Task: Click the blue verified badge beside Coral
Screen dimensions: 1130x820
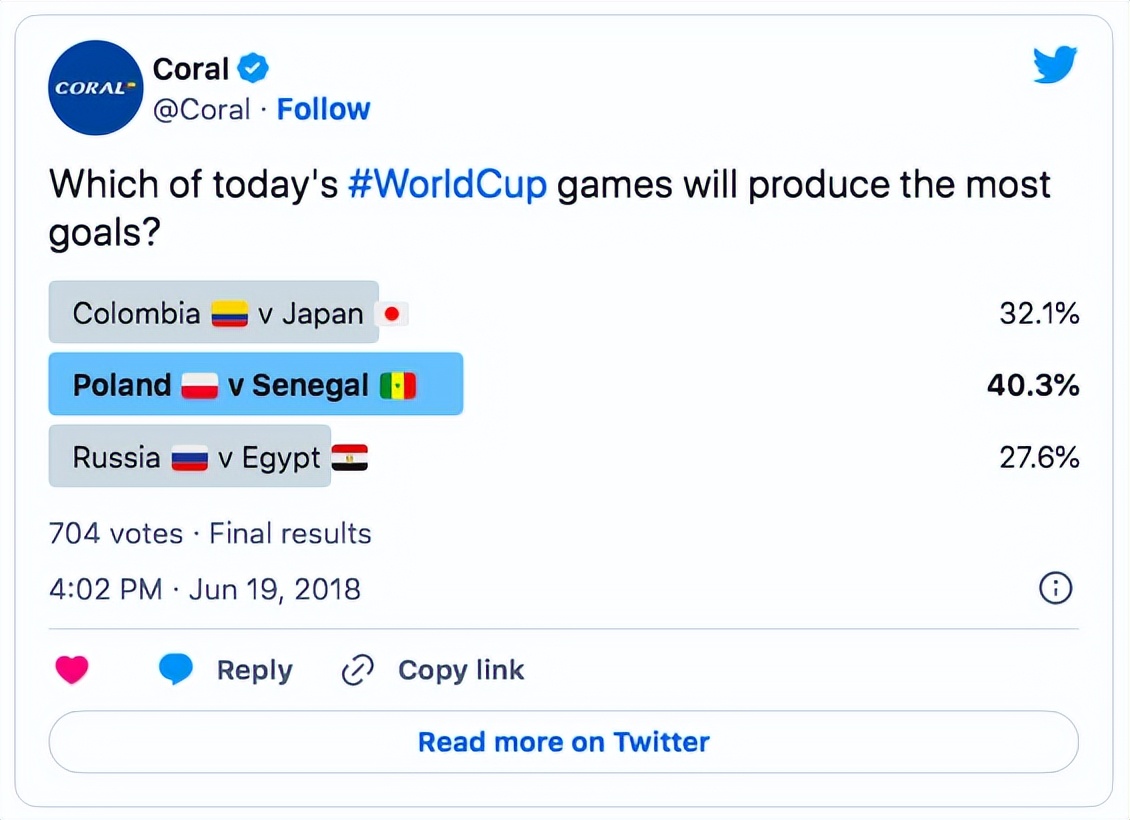Action: pyautogui.click(x=251, y=68)
